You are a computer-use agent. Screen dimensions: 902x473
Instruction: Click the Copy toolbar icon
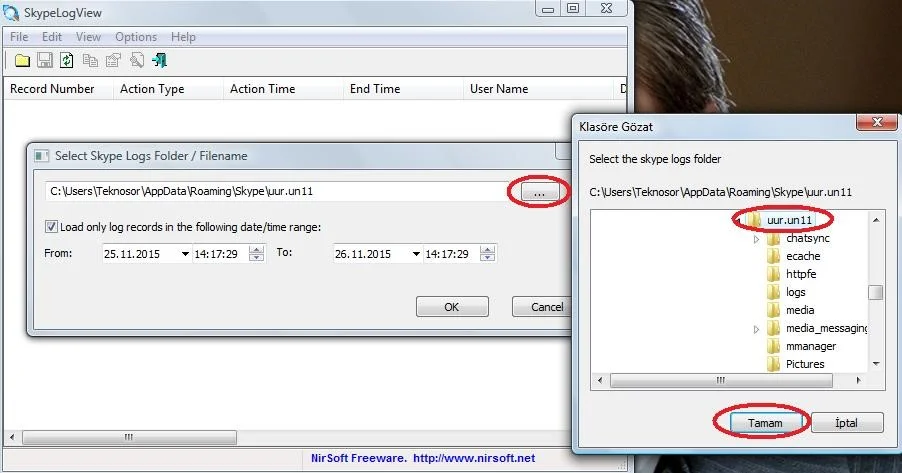click(90, 60)
